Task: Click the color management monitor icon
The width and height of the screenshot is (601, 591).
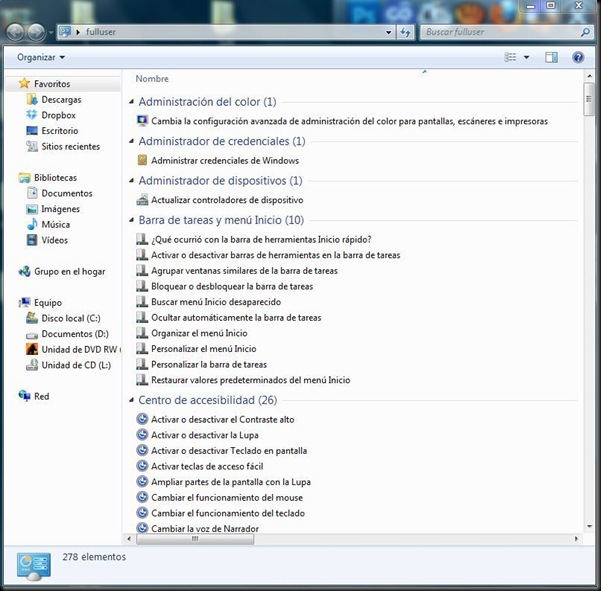Action: (142, 121)
